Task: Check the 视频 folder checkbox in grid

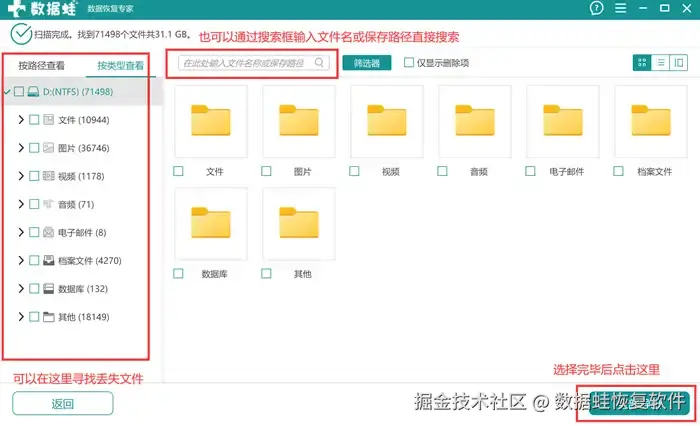Action: [x=354, y=171]
